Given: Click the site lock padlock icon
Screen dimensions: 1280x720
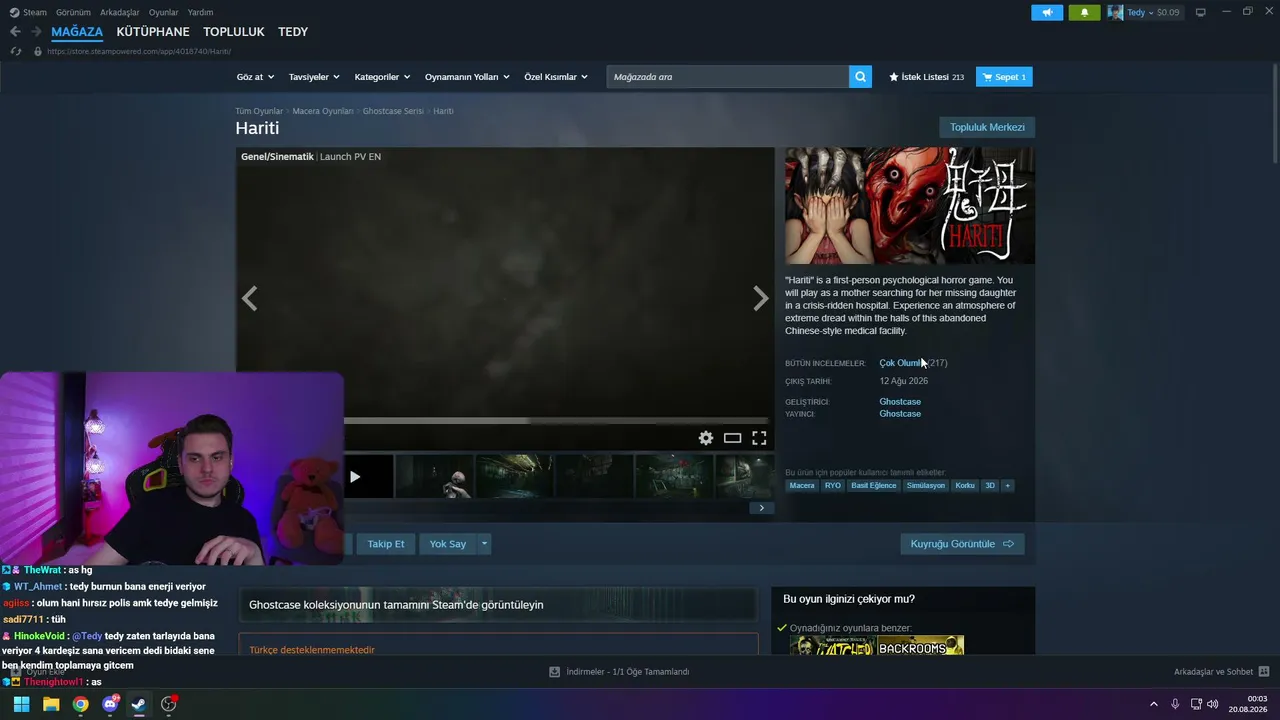Looking at the screenshot, I should coord(38,51).
